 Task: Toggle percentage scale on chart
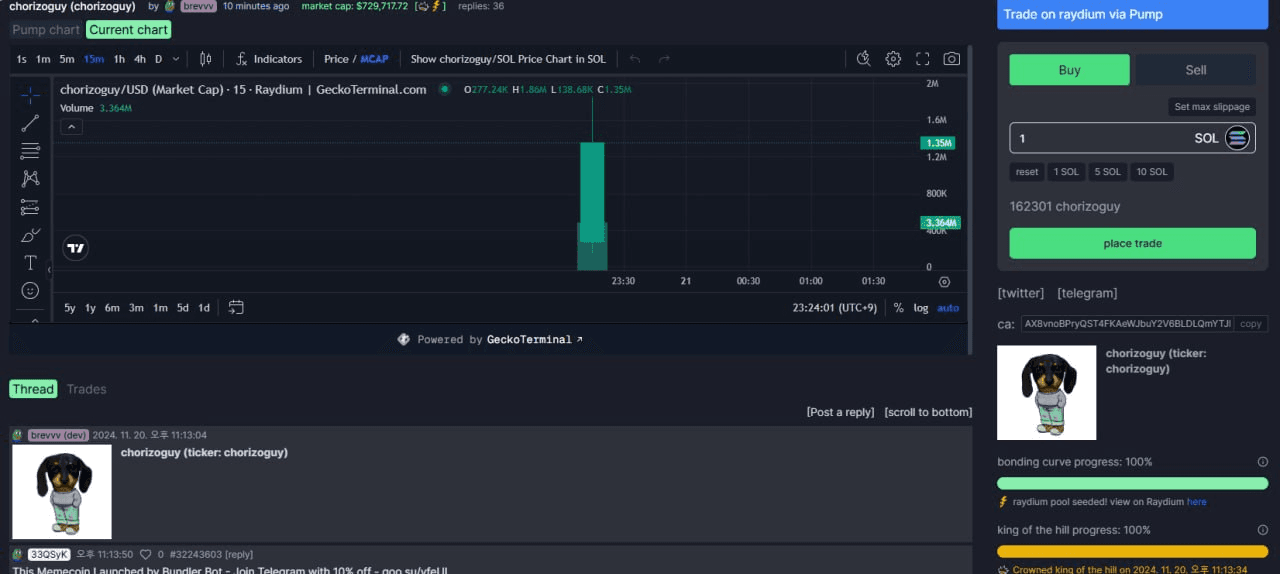tap(898, 308)
